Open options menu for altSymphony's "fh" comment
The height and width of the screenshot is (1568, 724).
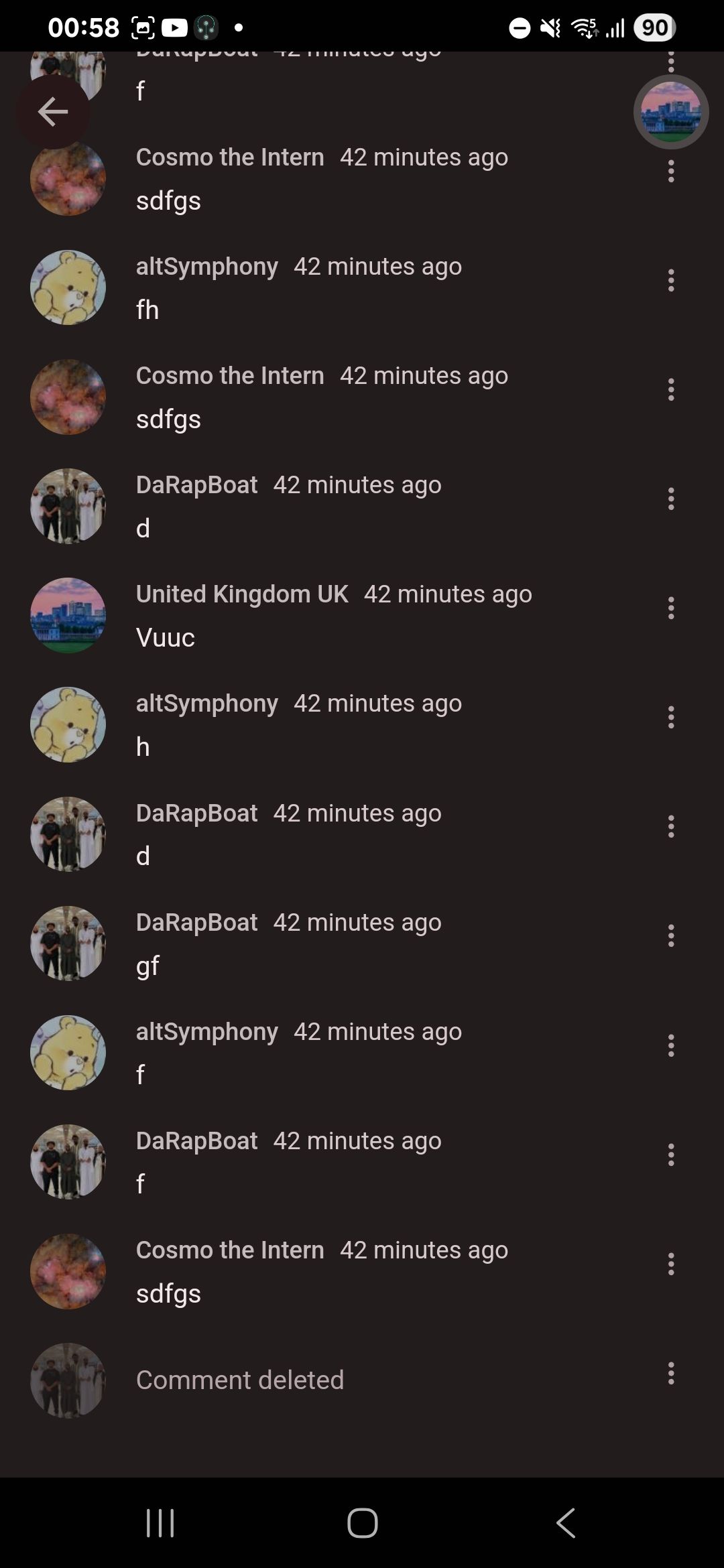(x=671, y=281)
